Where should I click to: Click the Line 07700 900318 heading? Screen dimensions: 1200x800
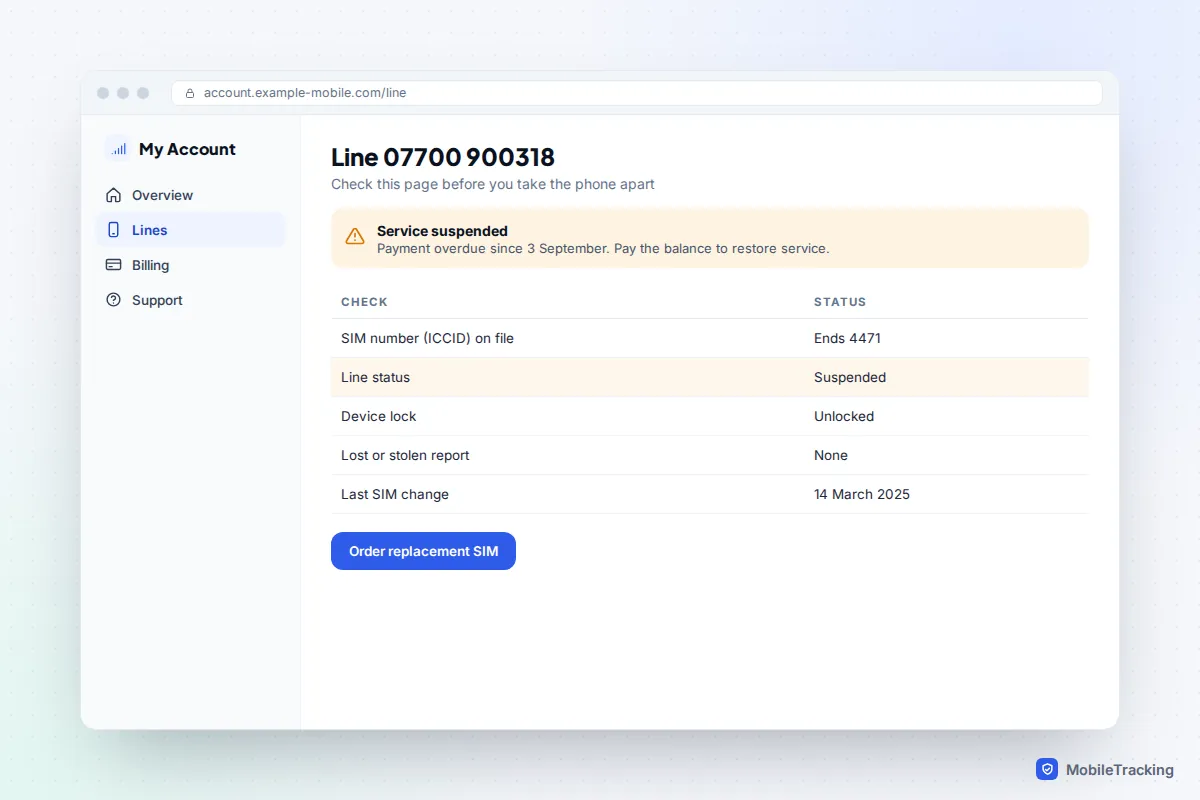coord(443,157)
